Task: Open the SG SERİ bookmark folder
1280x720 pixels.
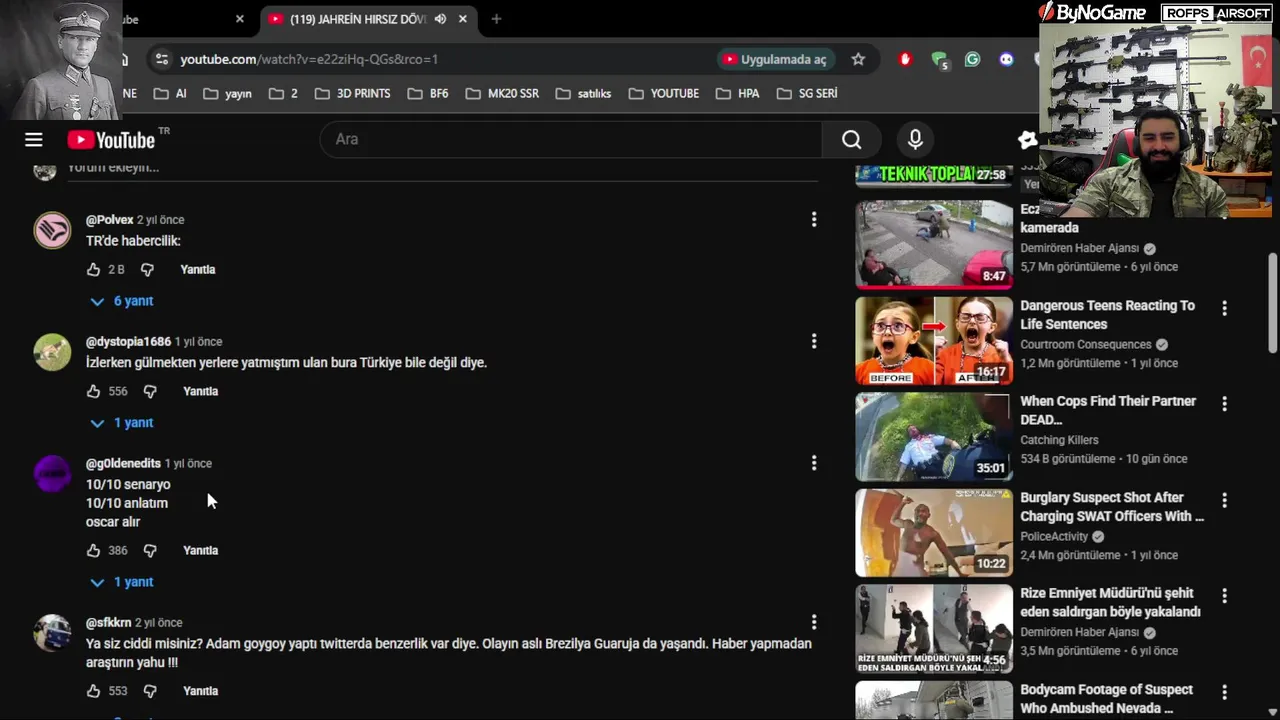Action: click(806, 93)
